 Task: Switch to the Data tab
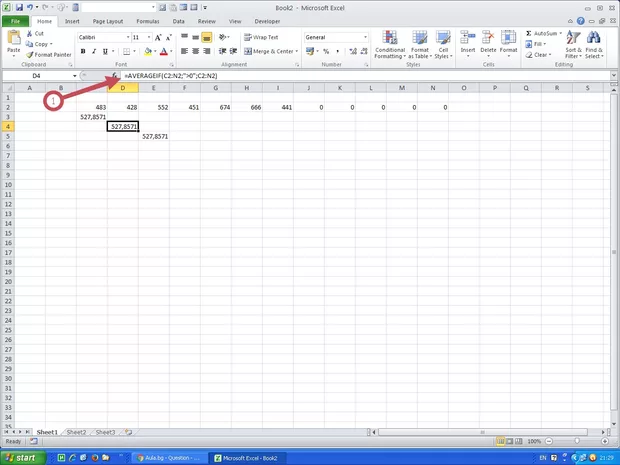coord(178,21)
